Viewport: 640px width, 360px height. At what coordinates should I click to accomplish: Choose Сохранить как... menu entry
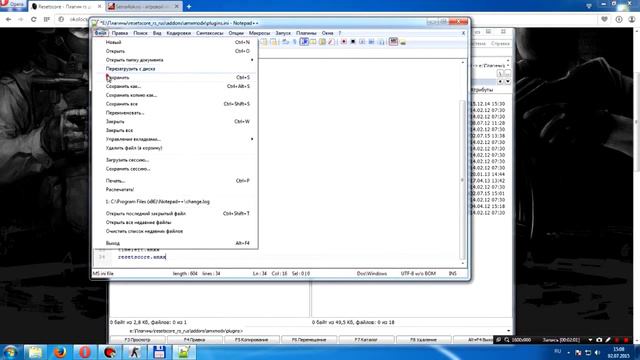pos(176,86)
